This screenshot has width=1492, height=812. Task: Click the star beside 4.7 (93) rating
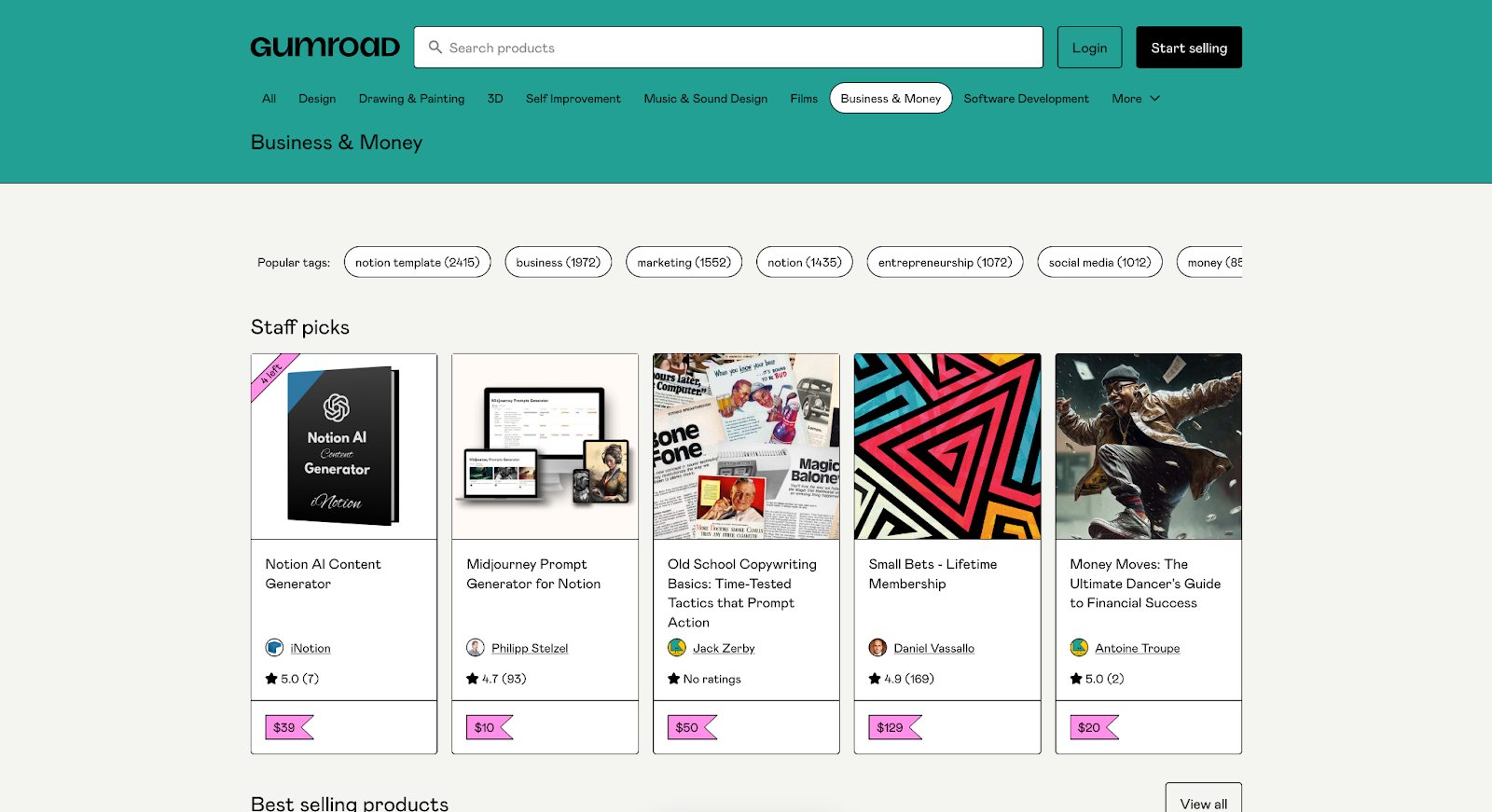473,679
